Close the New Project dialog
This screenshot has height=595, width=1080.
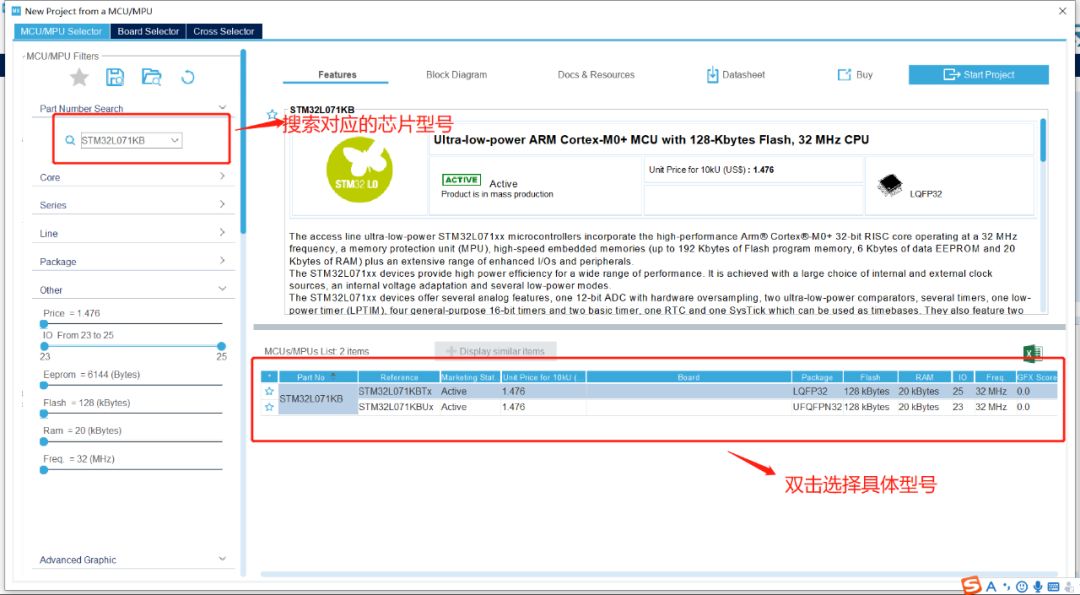click(1063, 11)
